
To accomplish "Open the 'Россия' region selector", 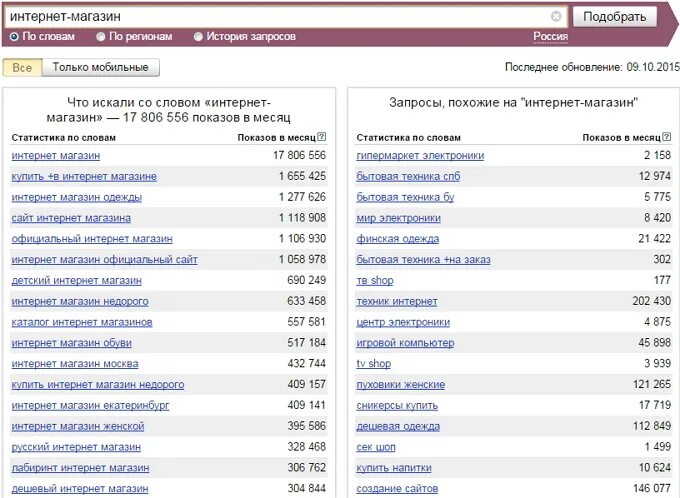I will (550, 36).
